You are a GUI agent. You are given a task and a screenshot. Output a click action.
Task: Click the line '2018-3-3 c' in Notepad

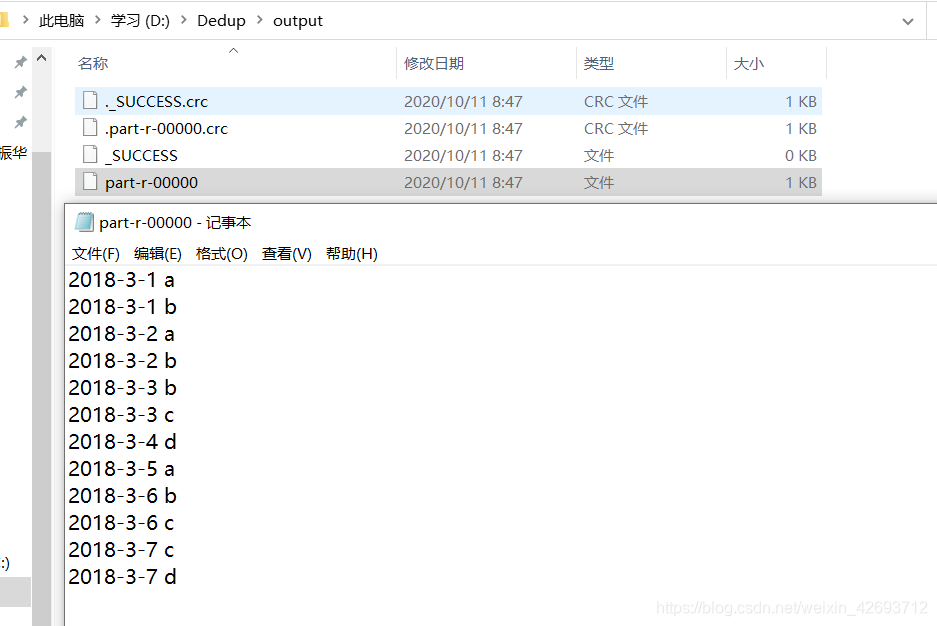[x=121, y=415]
